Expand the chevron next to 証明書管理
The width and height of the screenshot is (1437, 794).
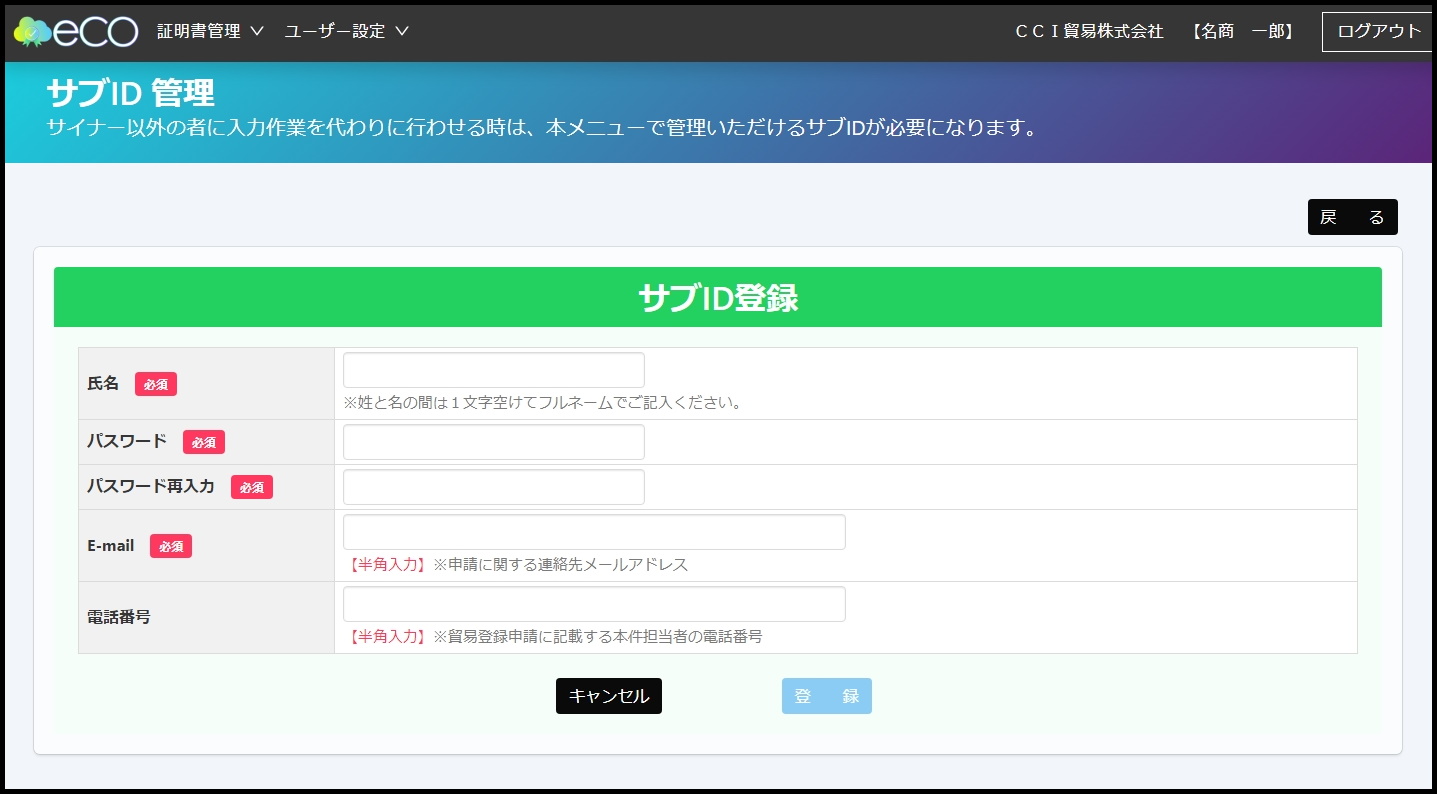tap(257, 31)
